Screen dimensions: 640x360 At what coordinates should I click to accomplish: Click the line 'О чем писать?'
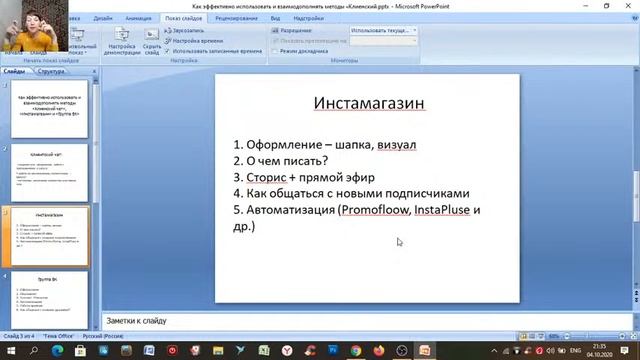pyautogui.click(x=280, y=161)
